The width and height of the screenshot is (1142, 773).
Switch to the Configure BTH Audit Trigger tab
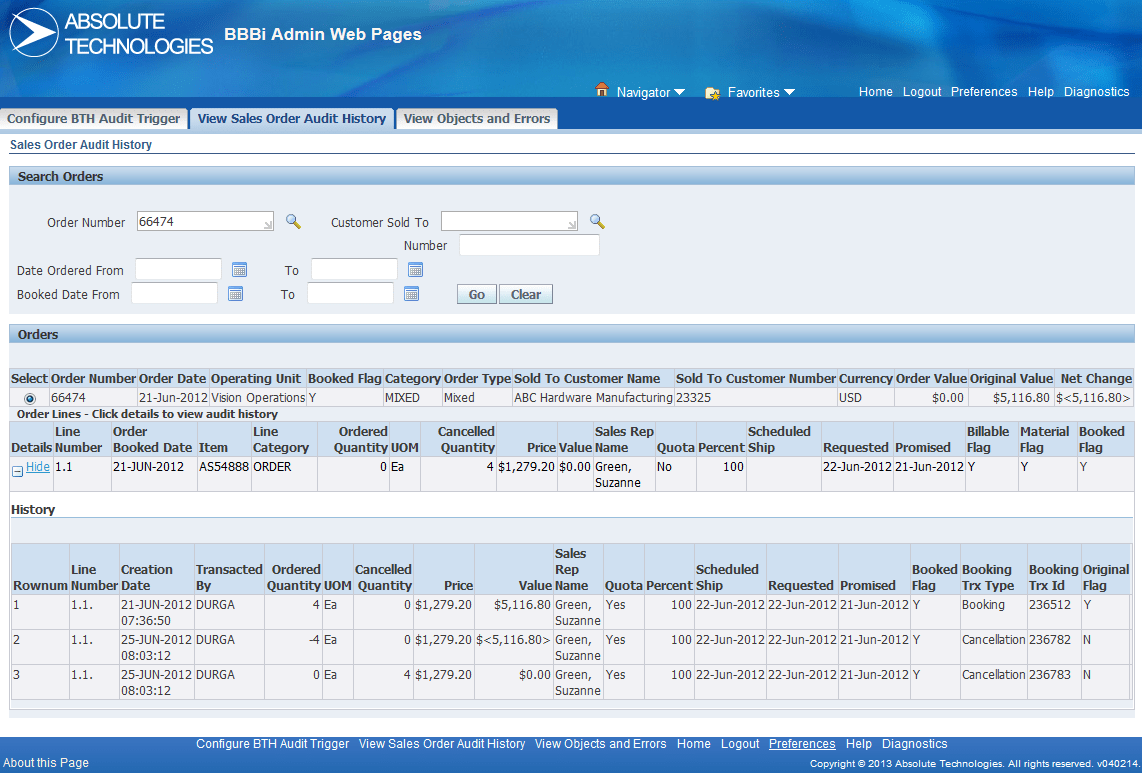pyautogui.click(x=94, y=118)
